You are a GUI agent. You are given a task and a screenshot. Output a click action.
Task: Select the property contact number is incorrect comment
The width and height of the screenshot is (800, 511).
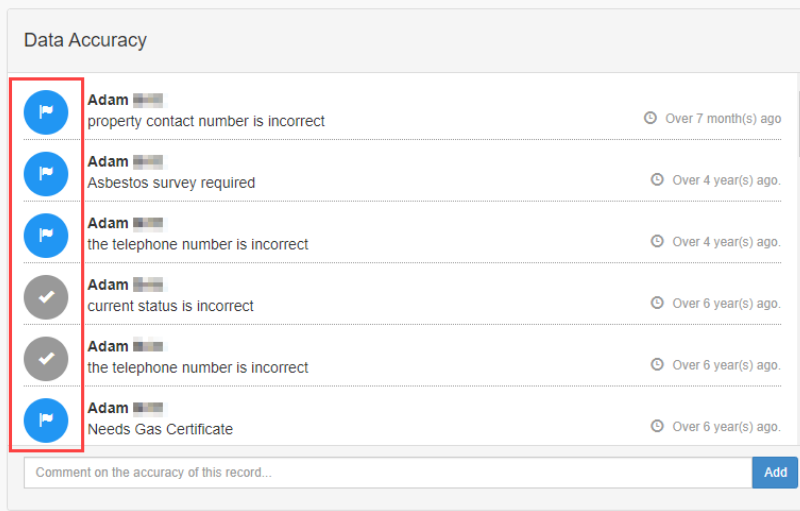point(206,121)
